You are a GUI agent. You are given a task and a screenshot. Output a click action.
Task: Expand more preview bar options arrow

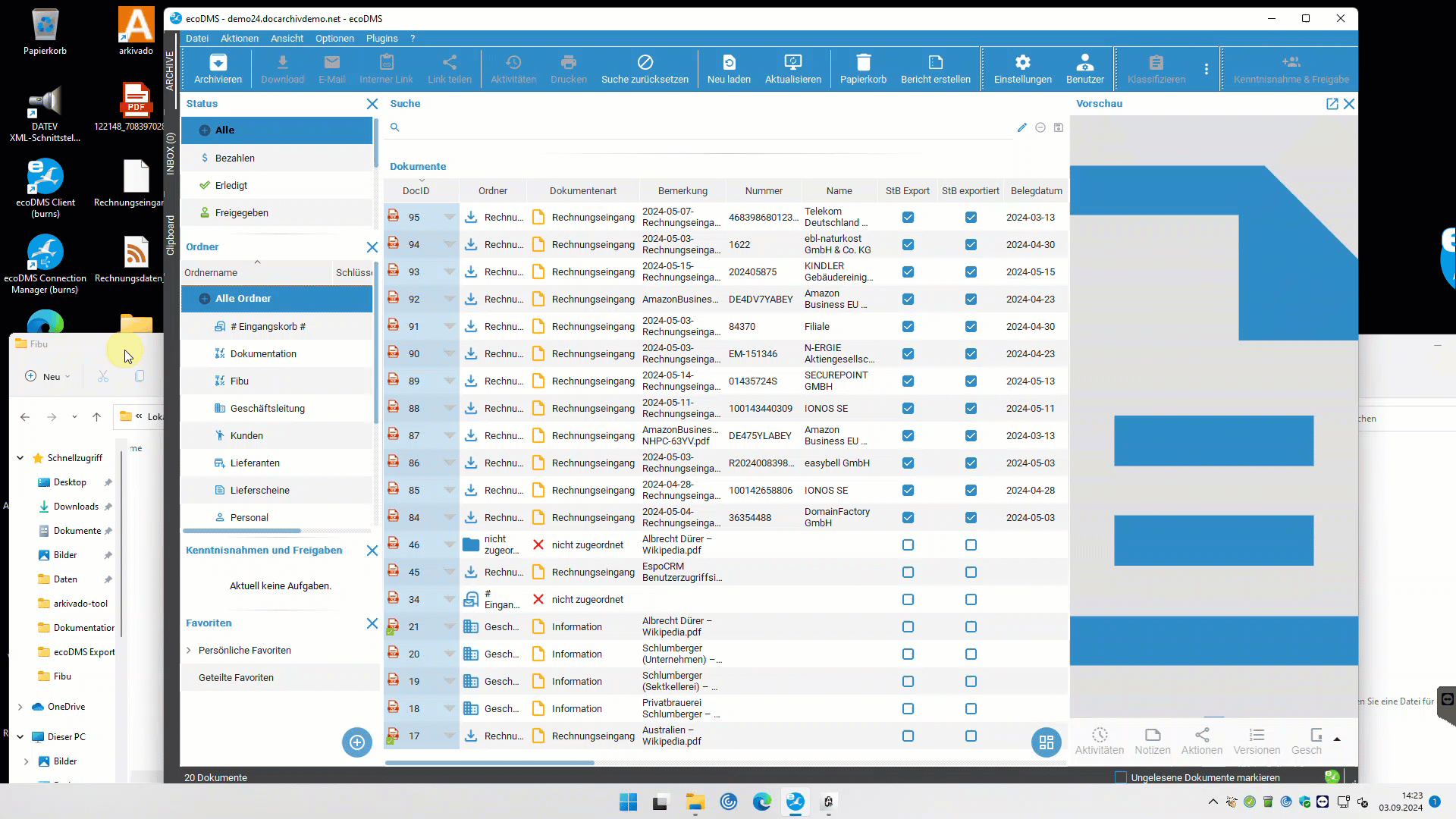(x=1337, y=739)
